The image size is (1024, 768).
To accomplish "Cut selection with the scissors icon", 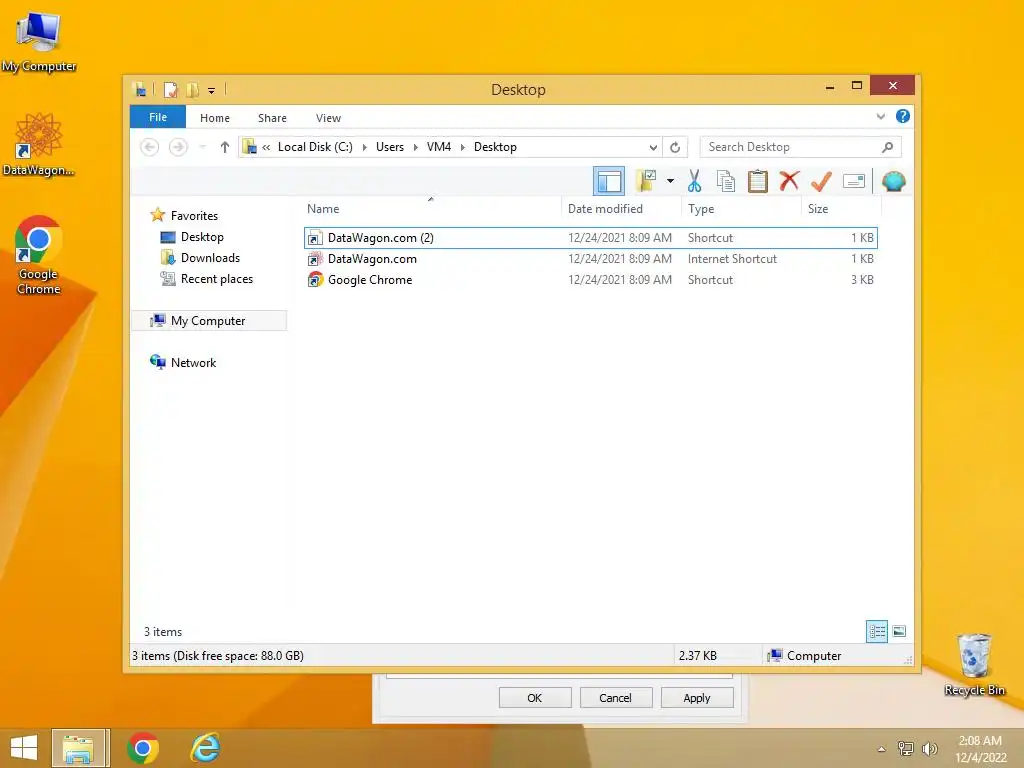I will click(x=694, y=181).
